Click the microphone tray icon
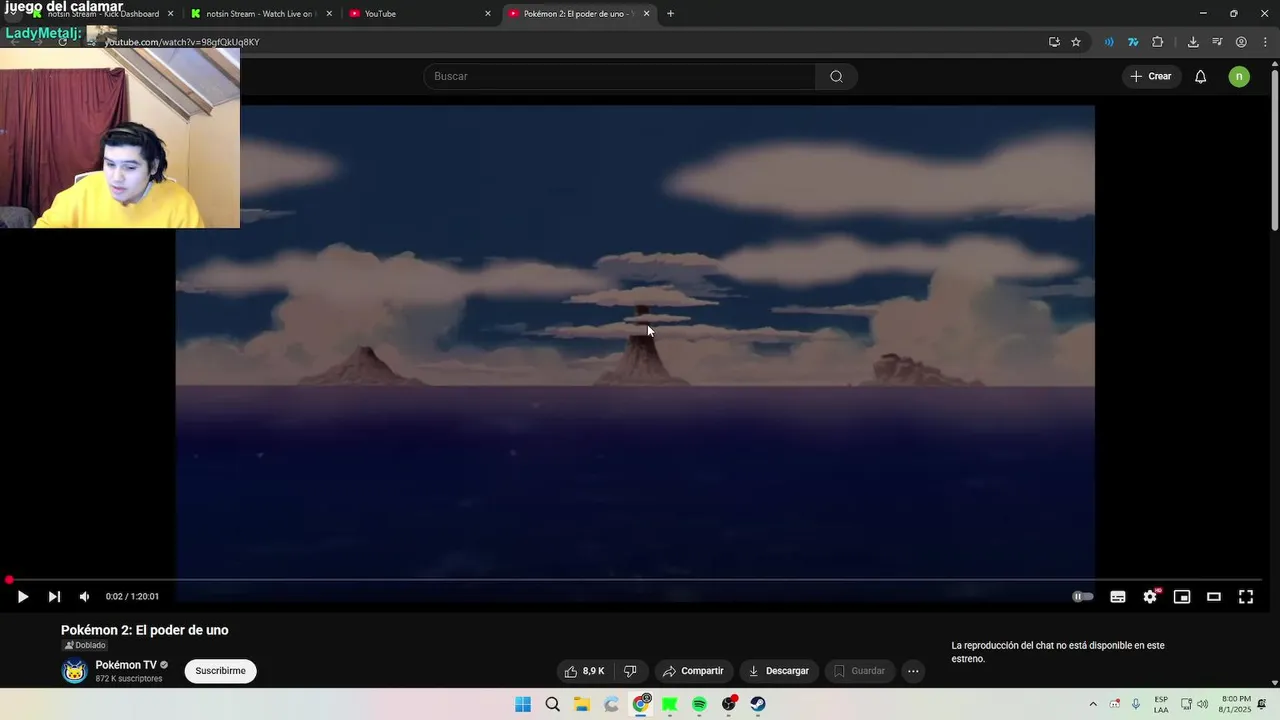Image resolution: width=1280 pixels, height=720 pixels. tap(1136, 704)
